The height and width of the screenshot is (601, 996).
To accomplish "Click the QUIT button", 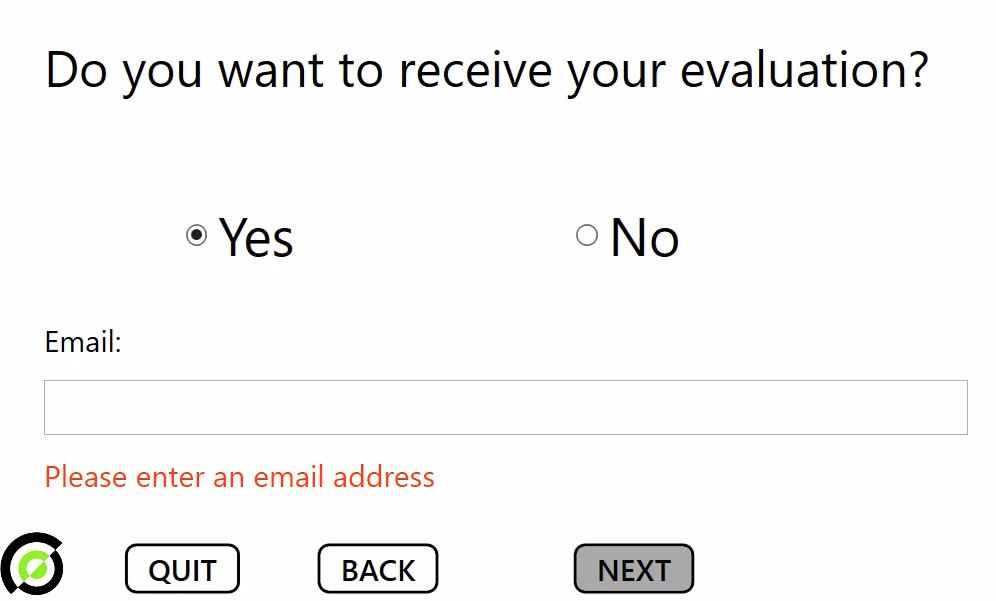I will pos(182,569).
